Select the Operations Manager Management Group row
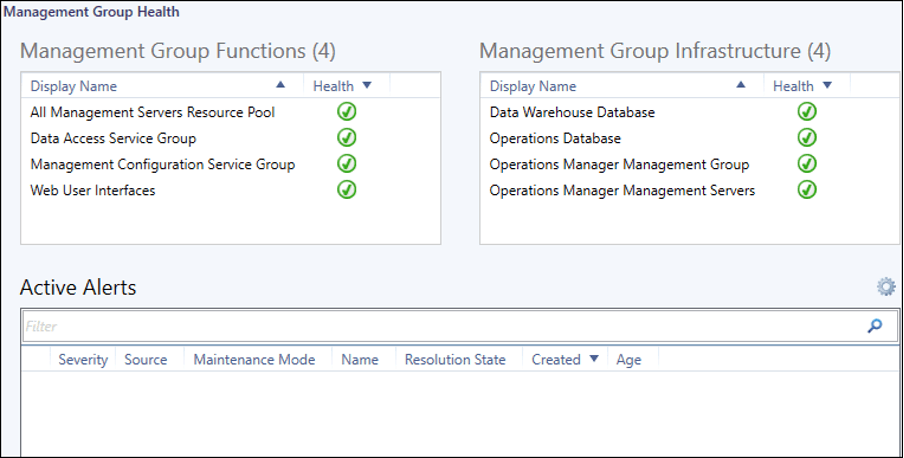This screenshot has width=904, height=458. [619, 164]
